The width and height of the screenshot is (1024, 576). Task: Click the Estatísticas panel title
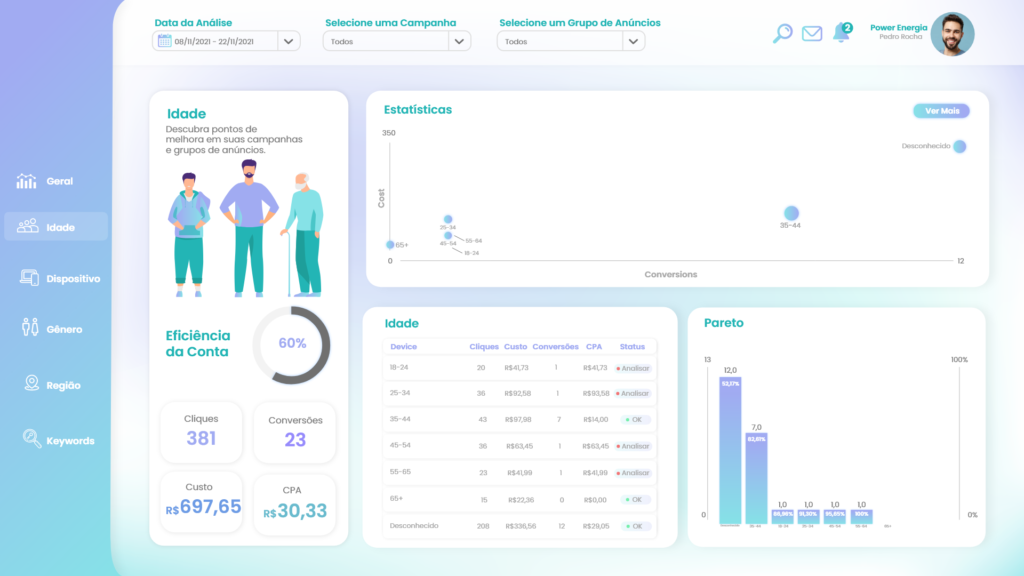tap(418, 110)
